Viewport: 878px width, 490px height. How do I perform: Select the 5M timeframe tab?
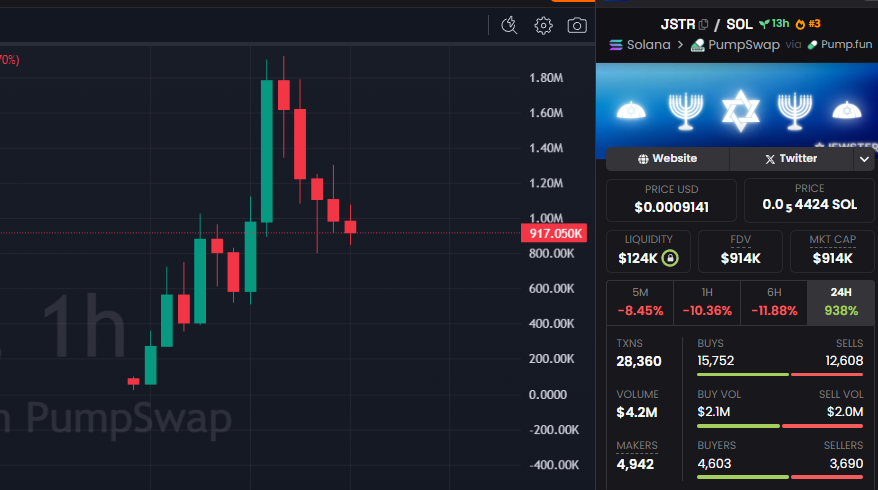pos(640,302)
